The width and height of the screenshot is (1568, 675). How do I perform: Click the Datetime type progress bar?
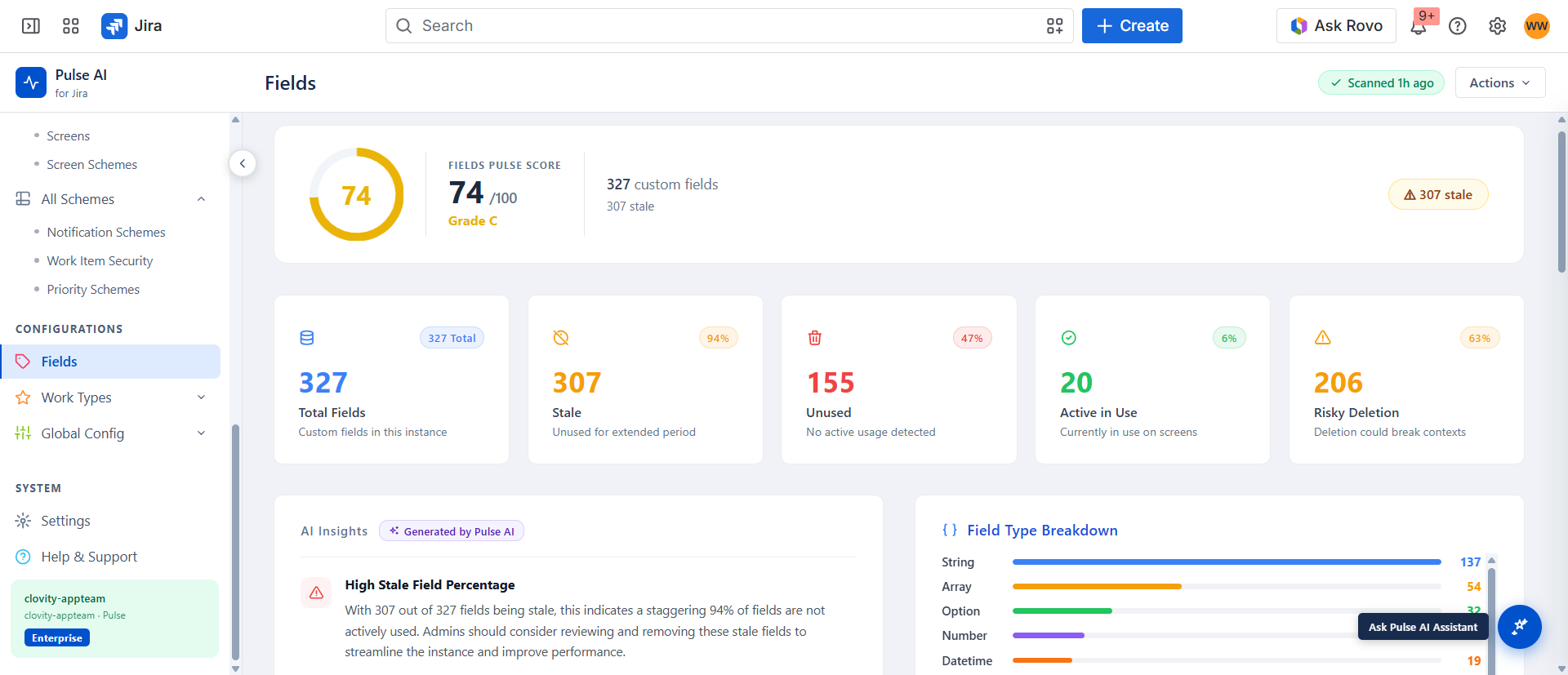click(1227, 660)
